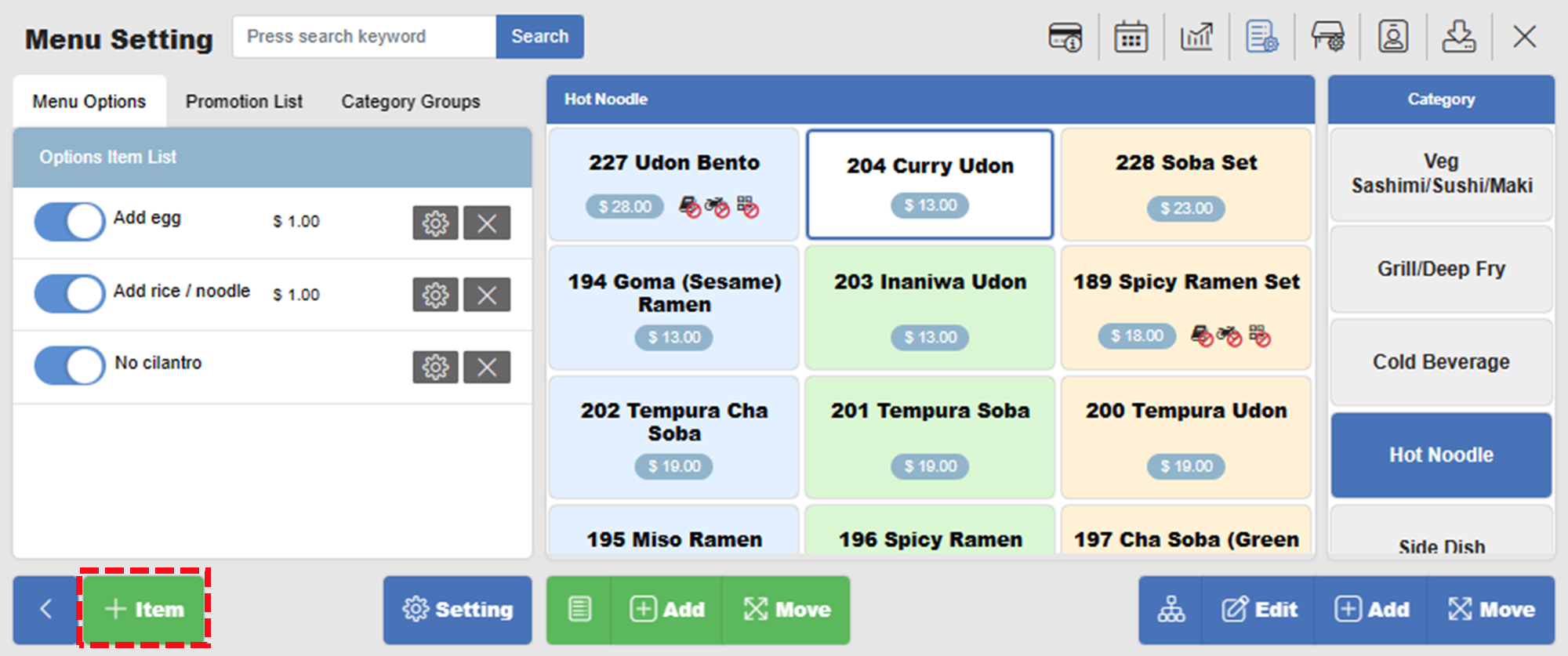Disable the No cilantro toggle
The image size is (1568, 656).
click(70, 366)
